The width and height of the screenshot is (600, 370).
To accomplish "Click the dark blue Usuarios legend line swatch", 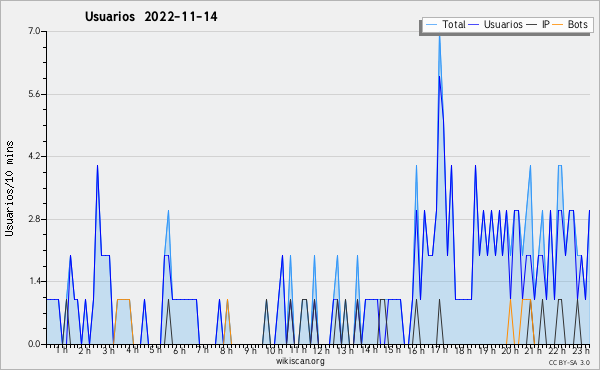I will coord(474,25).
